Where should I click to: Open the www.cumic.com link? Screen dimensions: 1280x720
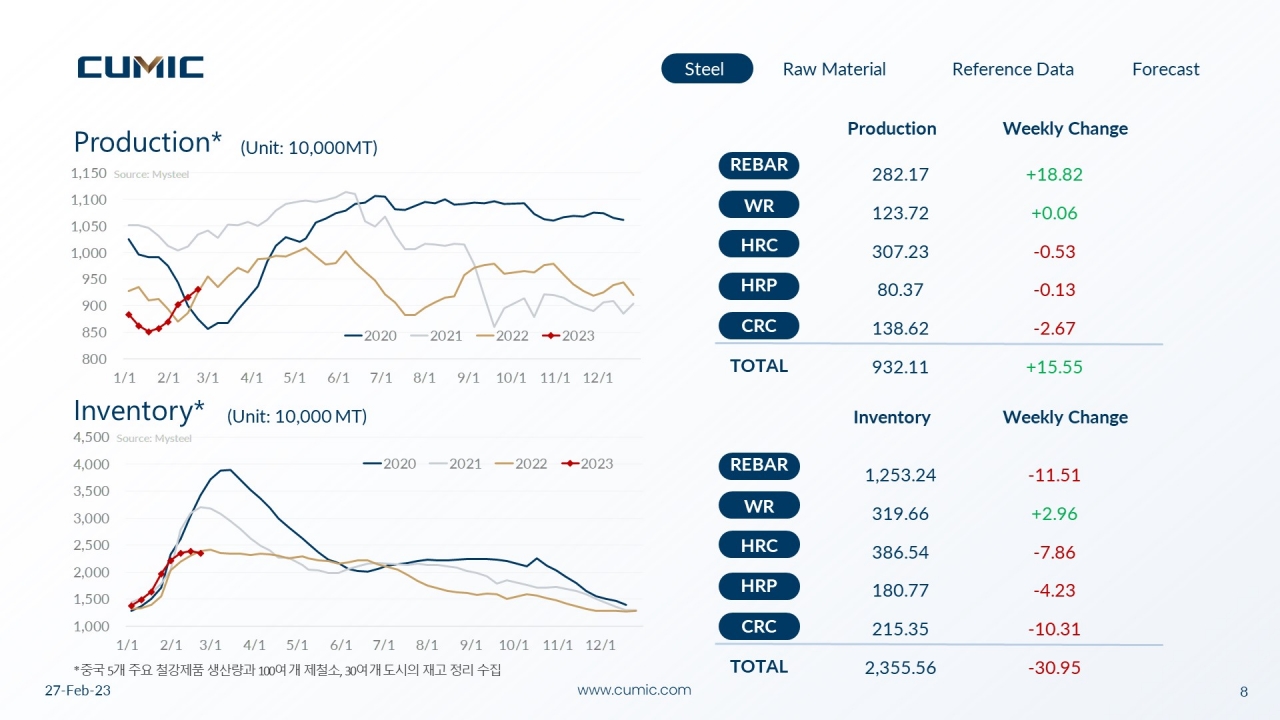pyautogui.click(x=634, y=690)
